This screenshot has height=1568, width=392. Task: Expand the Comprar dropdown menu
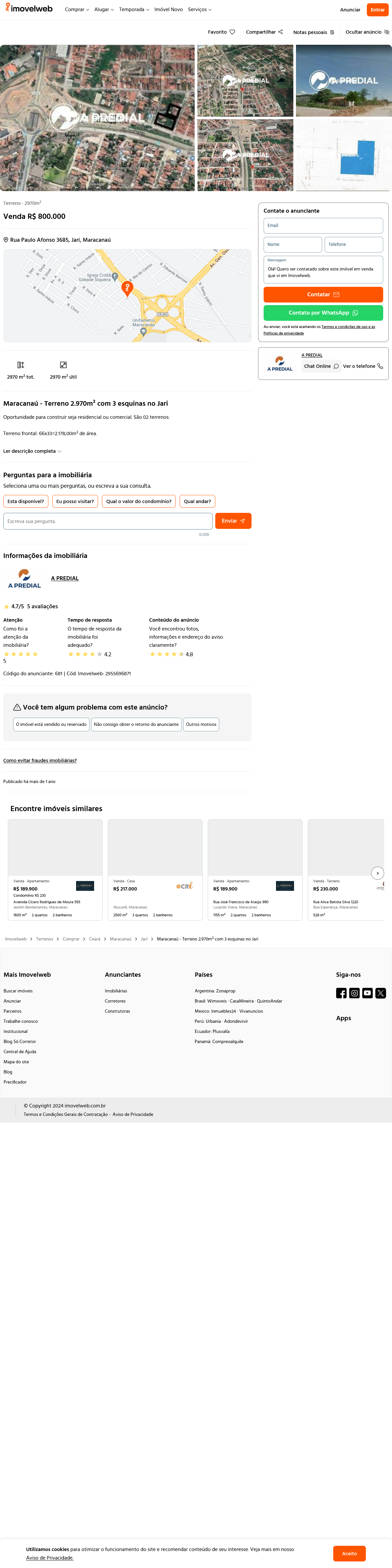[x=77, y=10]
